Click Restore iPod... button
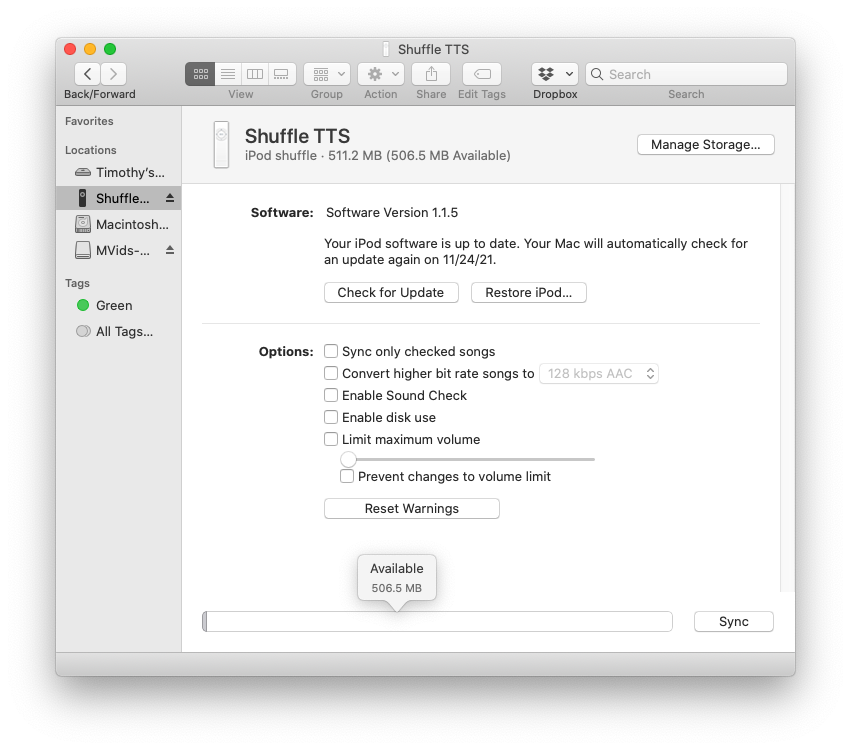The width and height of the screenshot is (851, 750). click(x=529, y=293)
